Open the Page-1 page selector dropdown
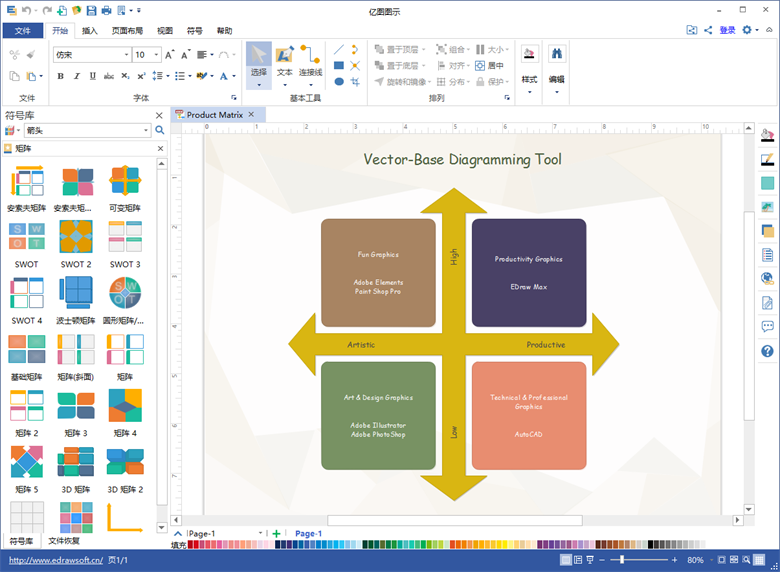780x572 pixels. tap(260, 533)
